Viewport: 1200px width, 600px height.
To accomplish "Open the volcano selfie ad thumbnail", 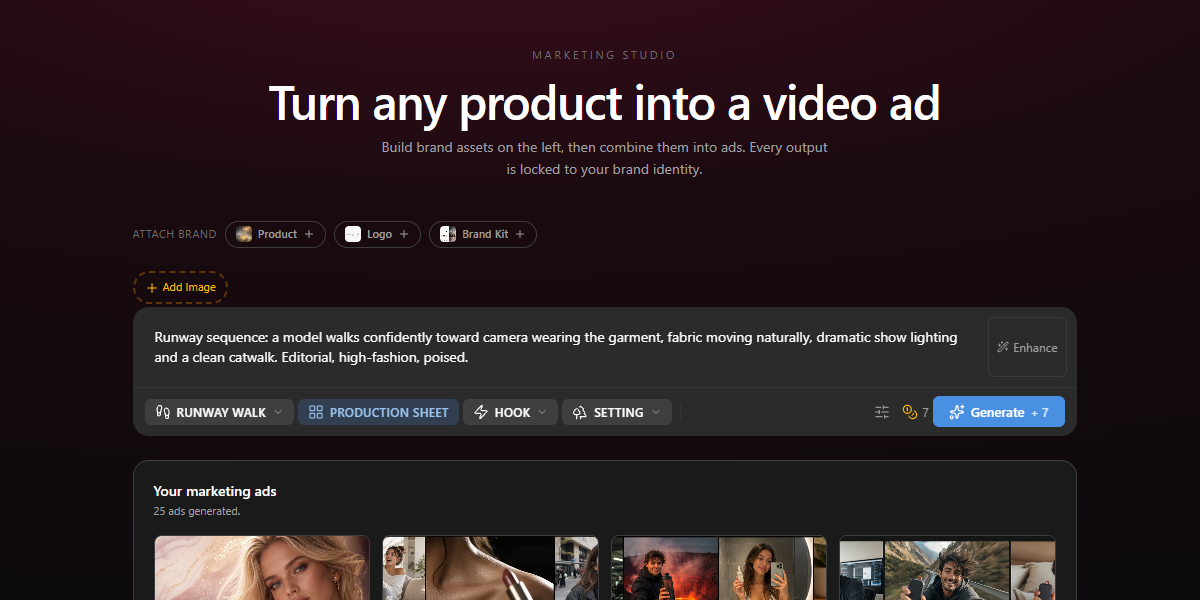I will [x=719, y=568].
